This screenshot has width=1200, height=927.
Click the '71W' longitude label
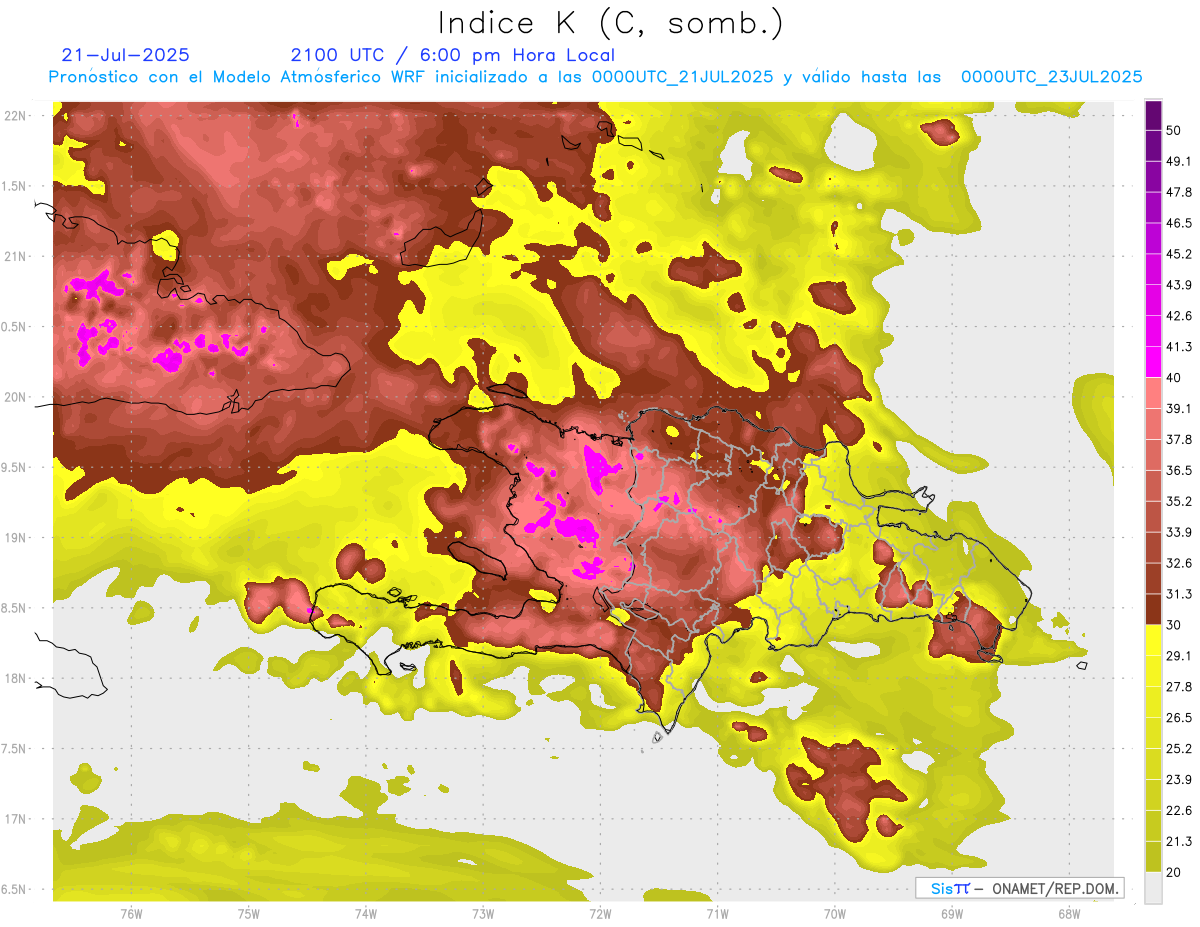[717, 914]
